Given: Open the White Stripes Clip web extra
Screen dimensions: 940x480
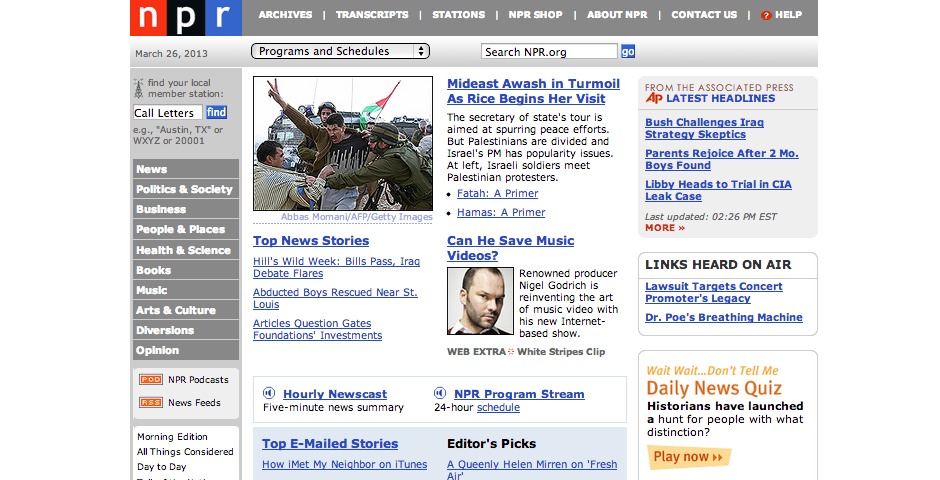Looking at the screenshot, I should 561,352.
